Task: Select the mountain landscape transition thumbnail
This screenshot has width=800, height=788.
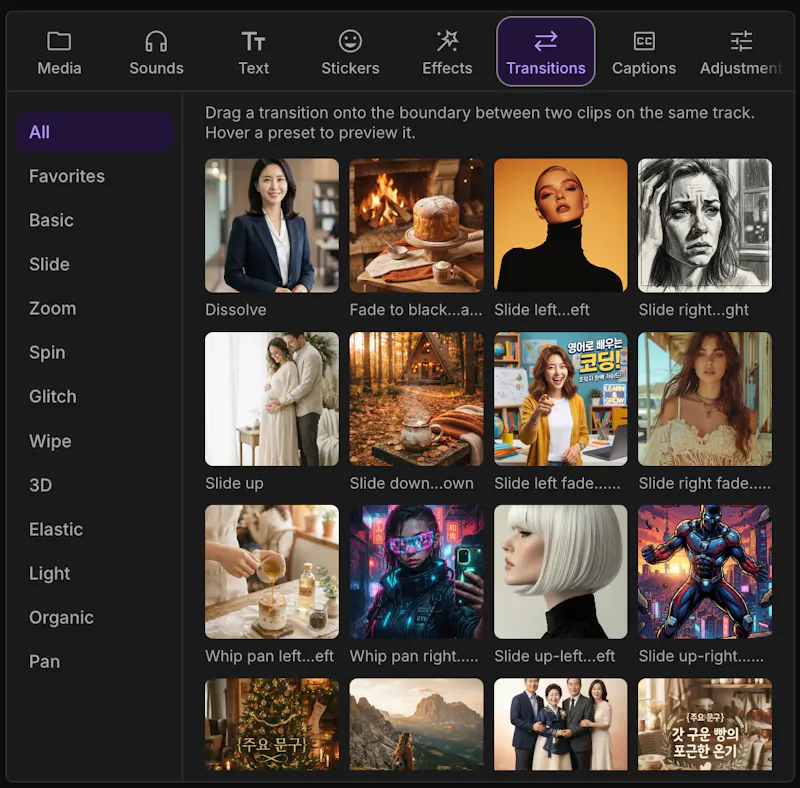Action: [416, 724]
